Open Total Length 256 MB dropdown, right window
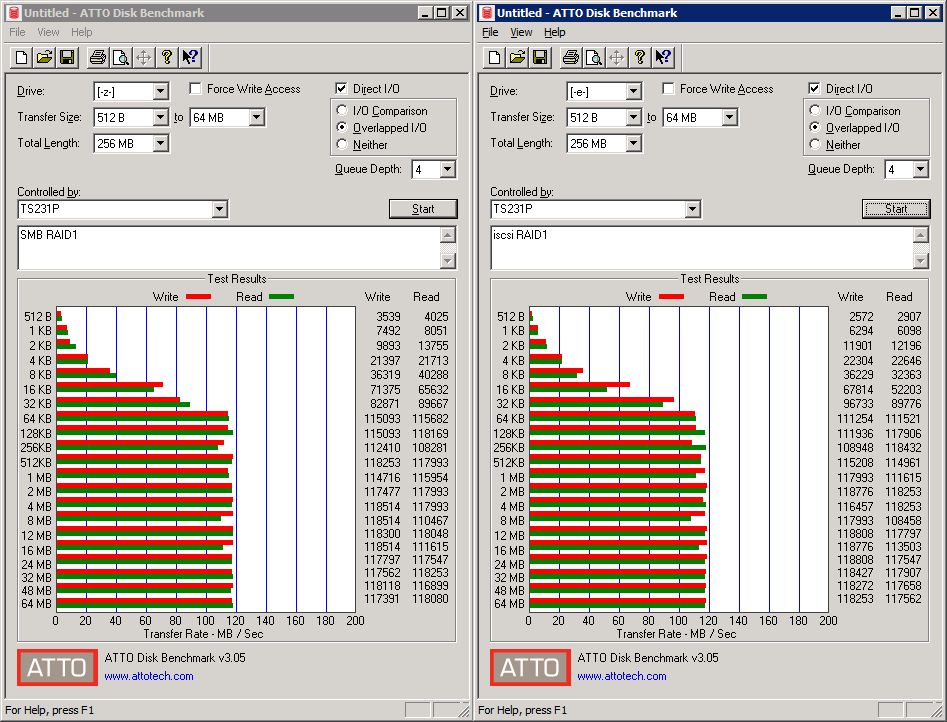 tap(633, 143)
